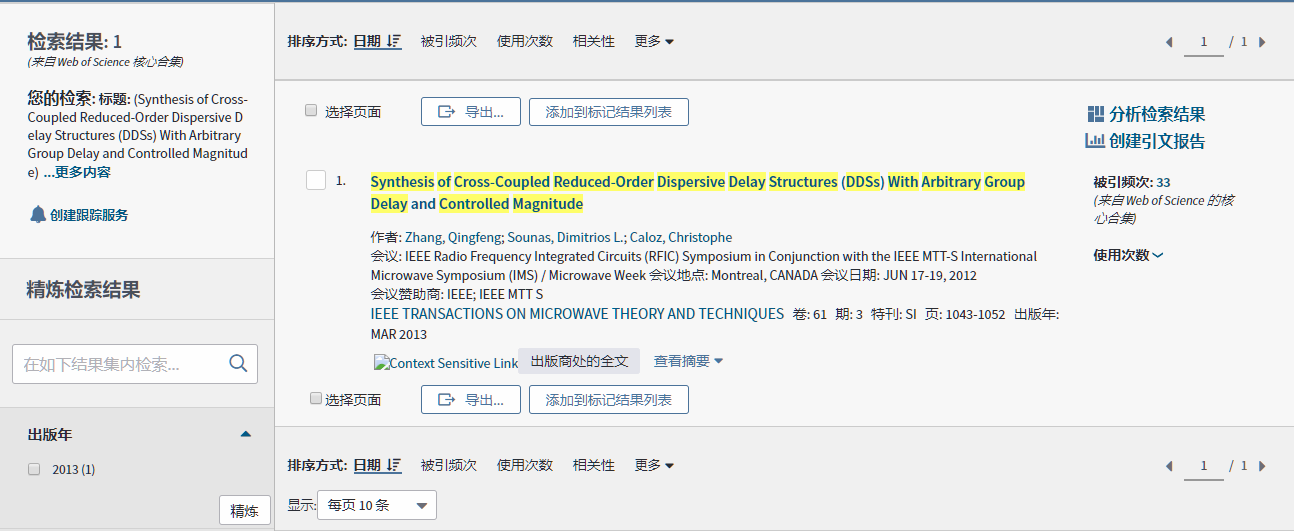This screenshot has height=531, width=1294.
Task: Select checkbox for result 1
Action: [x=316, y=180]
